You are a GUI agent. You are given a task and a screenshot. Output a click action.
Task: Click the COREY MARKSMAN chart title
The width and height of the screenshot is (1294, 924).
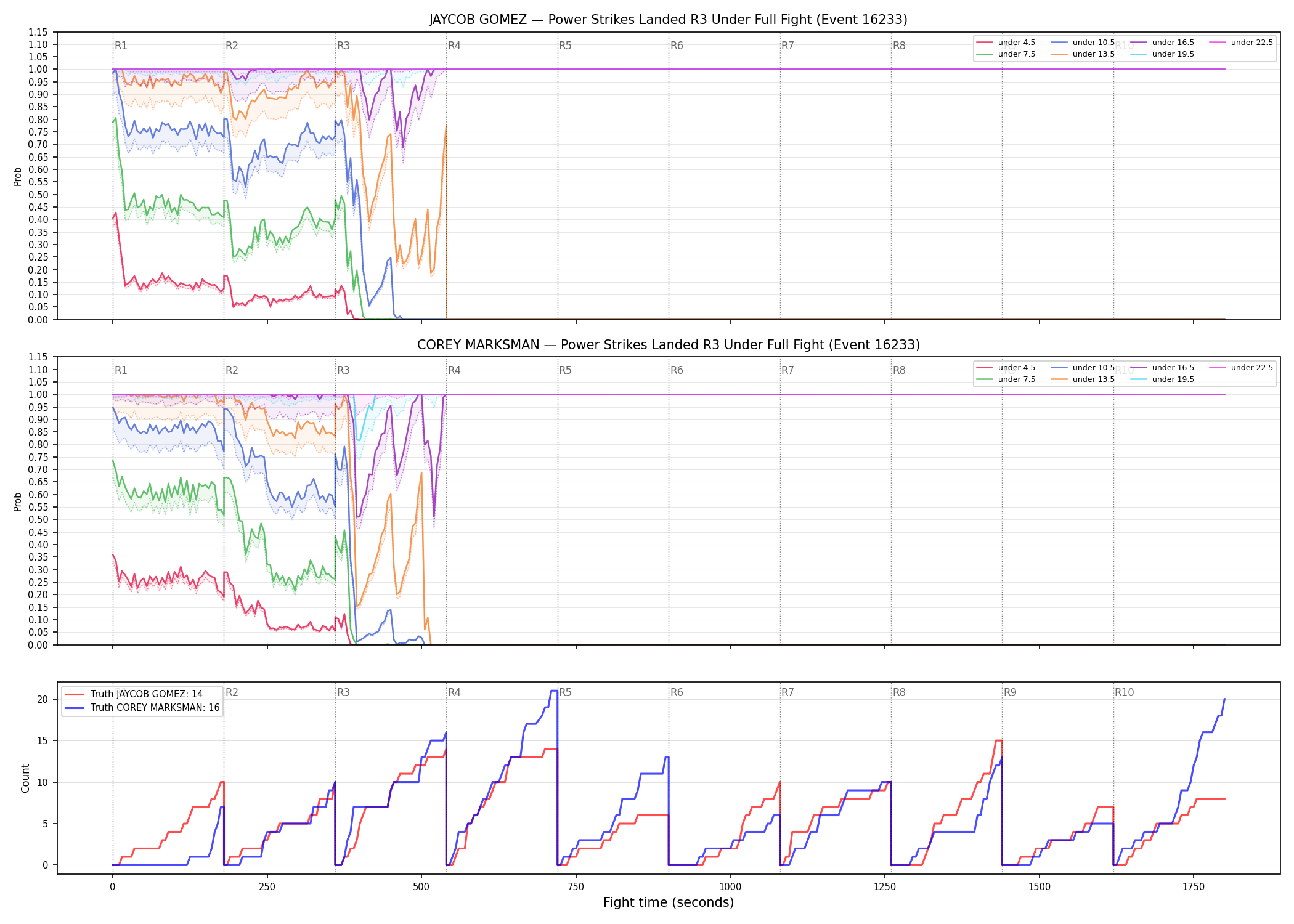[x=668, y=345]
